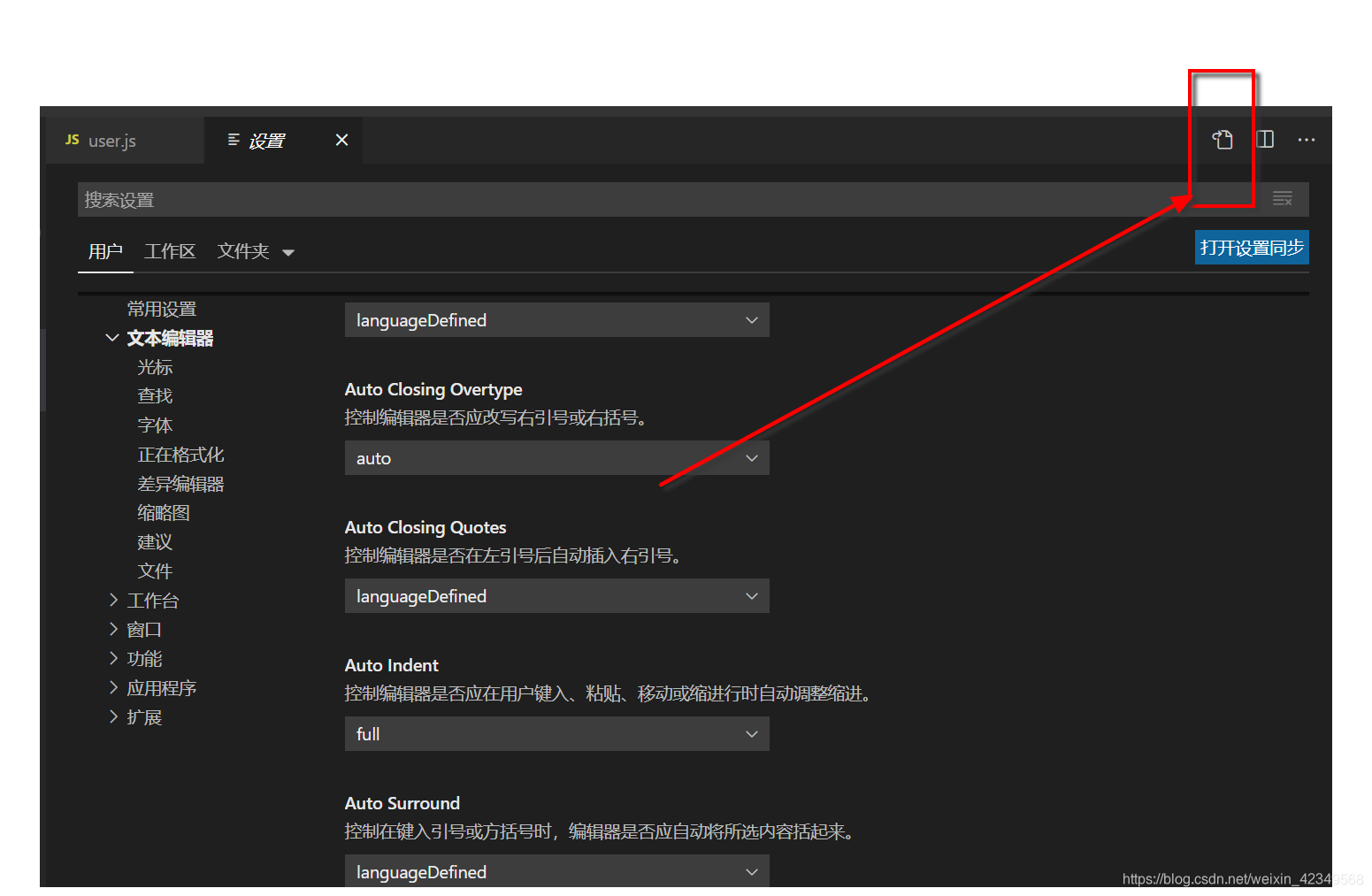Select 建议 in the settings tree
The width and height of the screenshot is (1372, 896).
[155, 542]
